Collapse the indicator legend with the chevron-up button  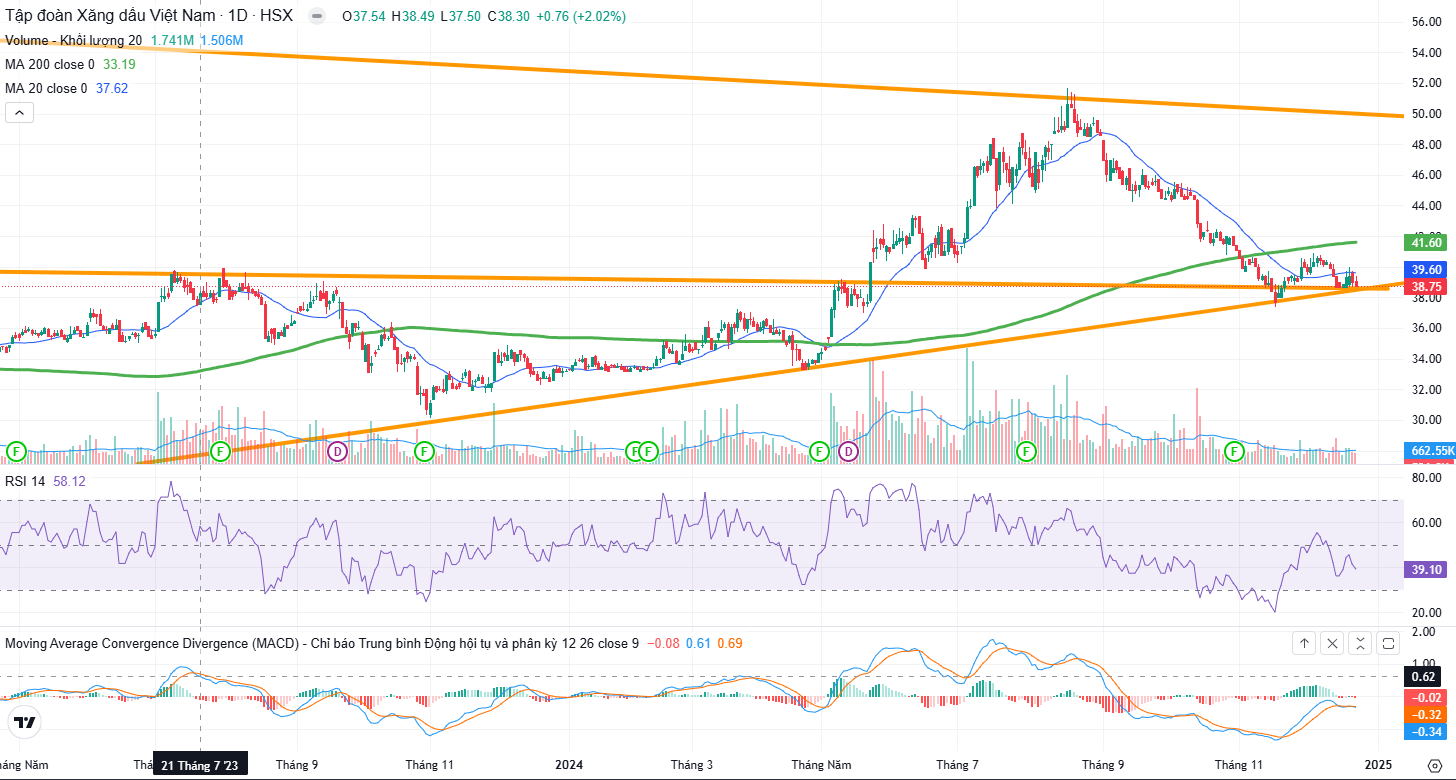[x=19, y=113]
